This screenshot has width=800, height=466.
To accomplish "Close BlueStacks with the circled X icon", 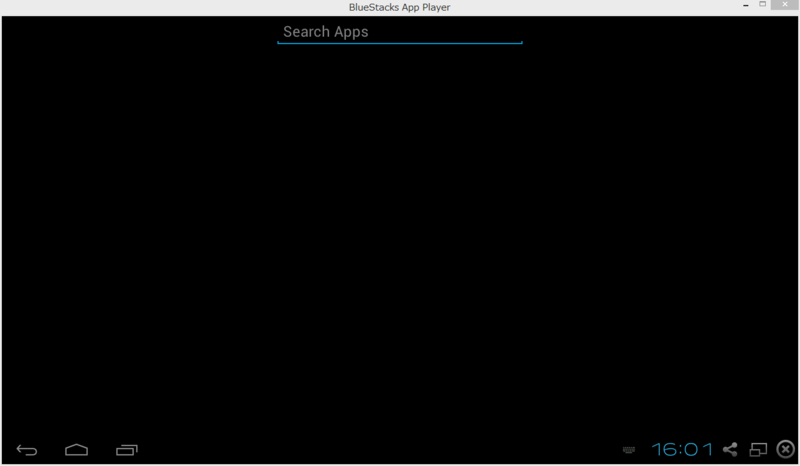I will [x=786, y=449].
